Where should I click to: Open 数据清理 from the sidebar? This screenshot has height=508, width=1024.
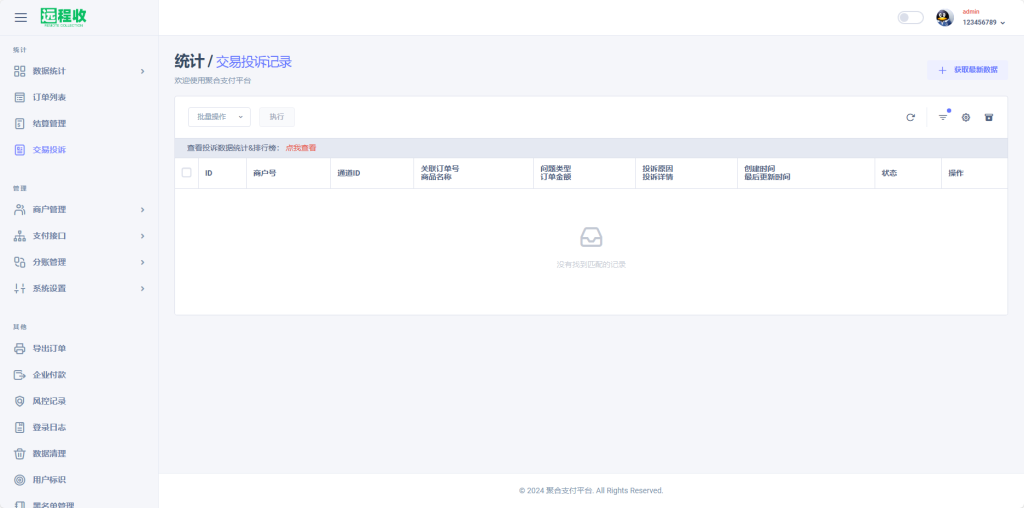(50, 453)
